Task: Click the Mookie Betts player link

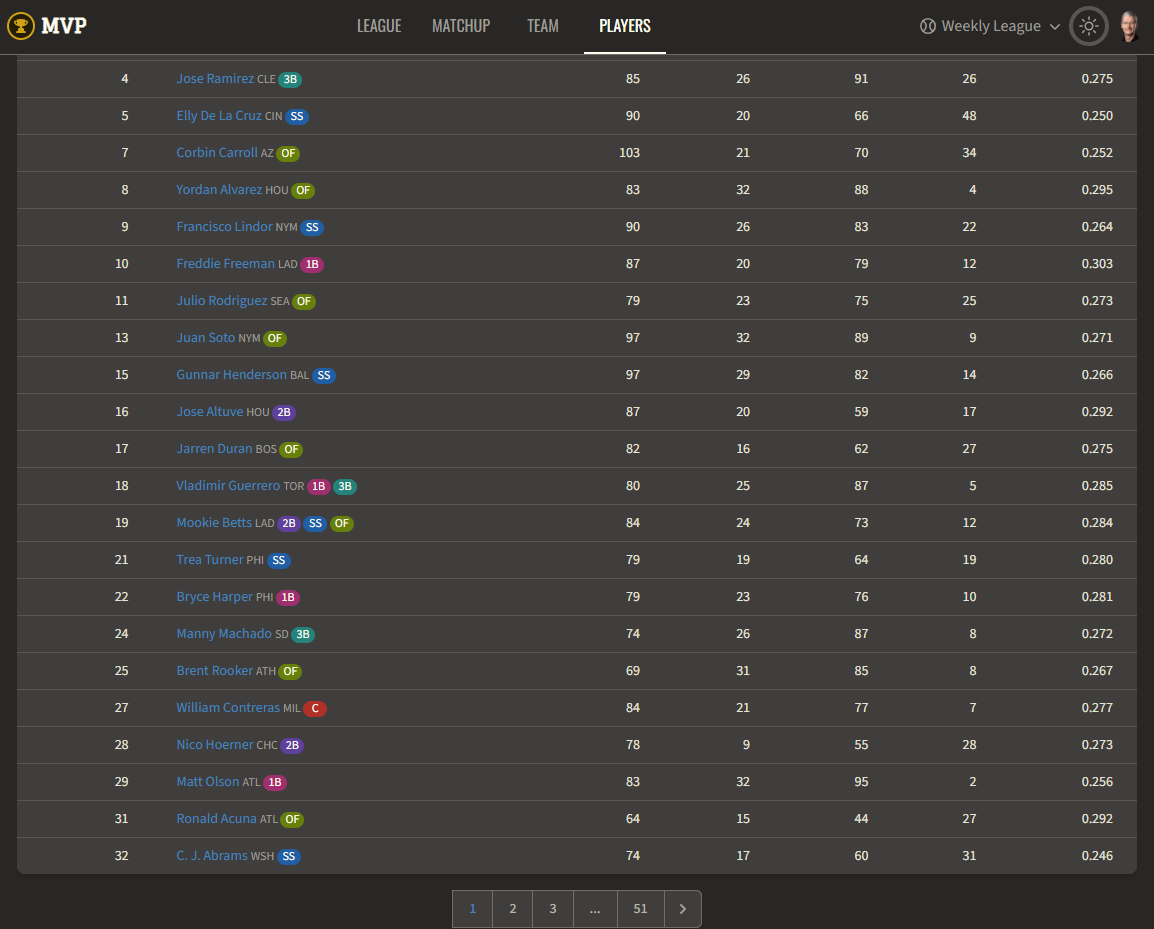Action: 214,523
